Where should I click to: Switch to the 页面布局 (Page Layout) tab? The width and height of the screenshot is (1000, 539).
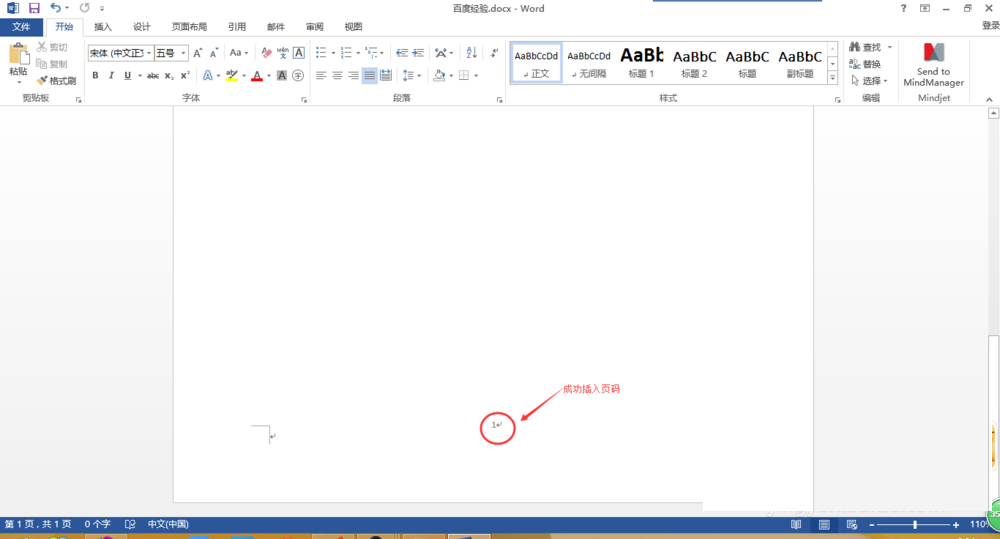pyautogui.click(x=189, y=27)
